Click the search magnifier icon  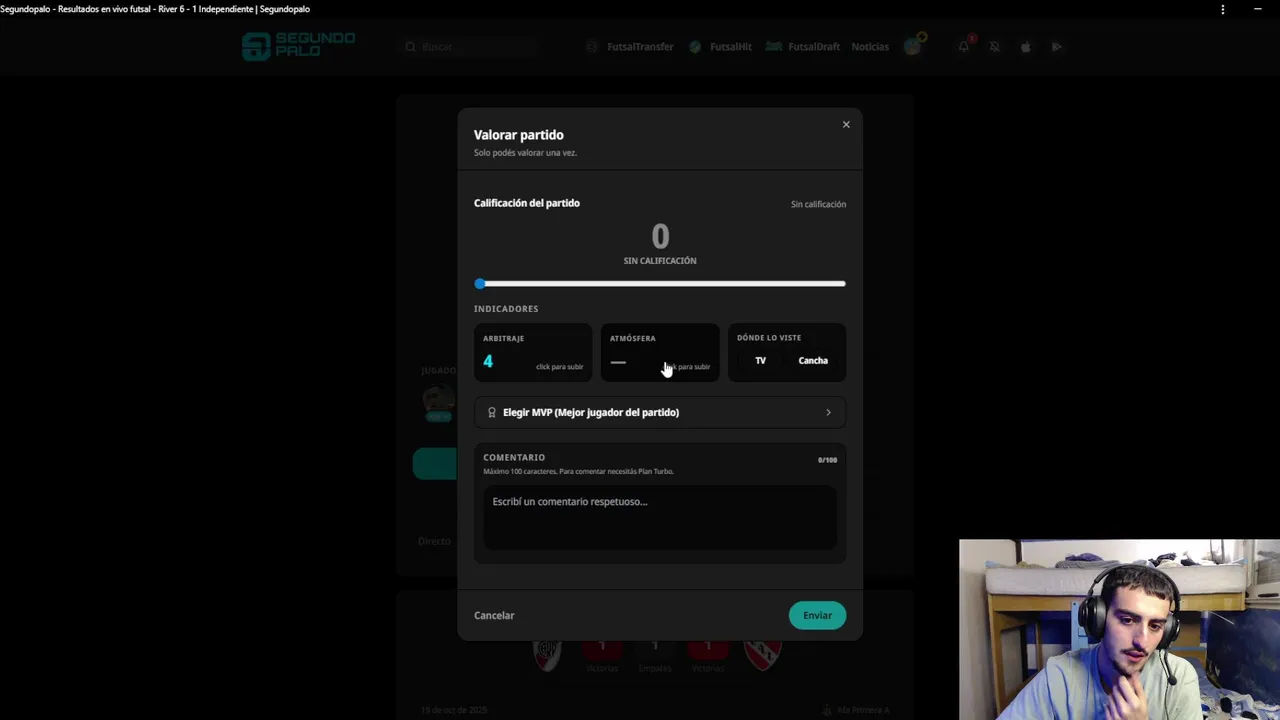coord(410,47)
